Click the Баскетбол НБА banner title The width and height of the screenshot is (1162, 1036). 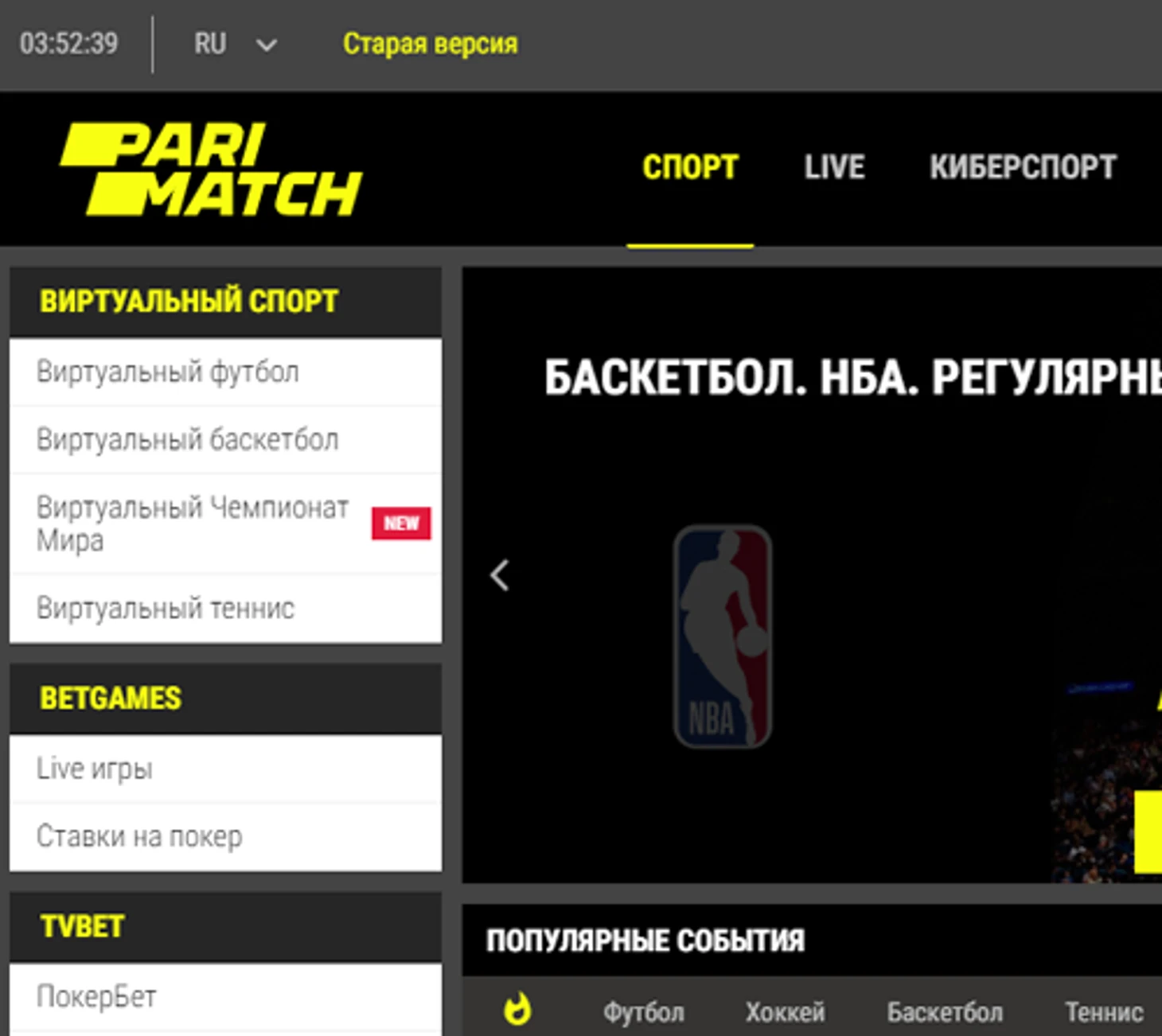(x=852, y=377)
